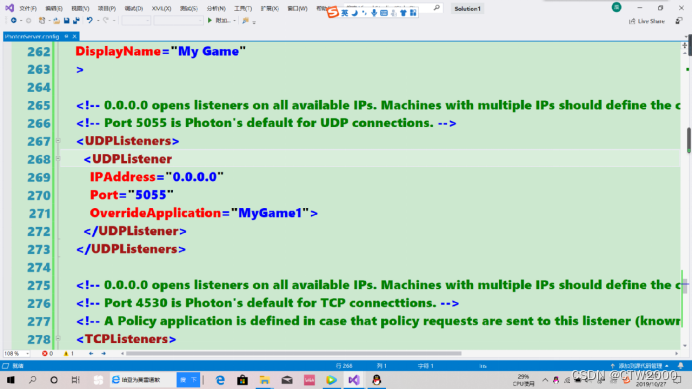Collapse the UDPListener element at line 268
693x390 pixels.
[x=58, y=159]
